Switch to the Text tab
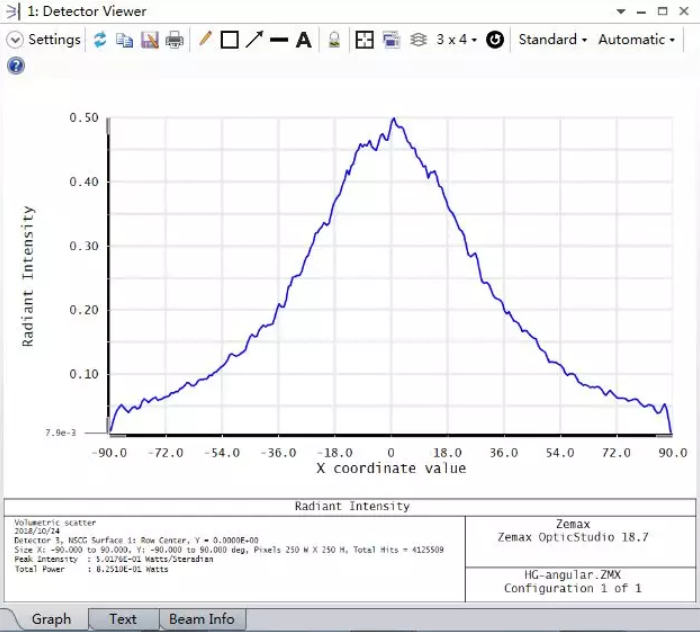Image resolution: width=700 pixels, height=632 pixels. point(122,619)
